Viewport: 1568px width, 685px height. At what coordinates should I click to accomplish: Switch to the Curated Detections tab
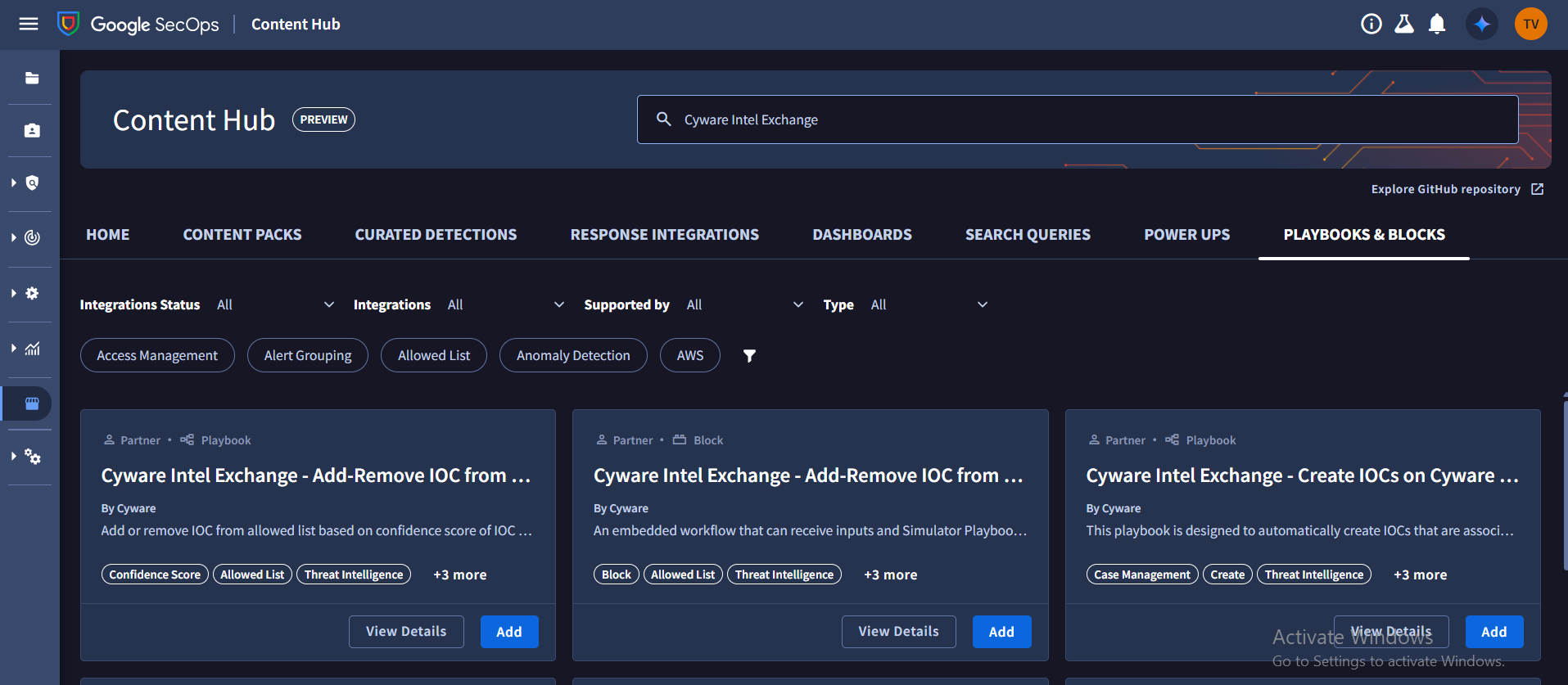click(x=436, y=235)
